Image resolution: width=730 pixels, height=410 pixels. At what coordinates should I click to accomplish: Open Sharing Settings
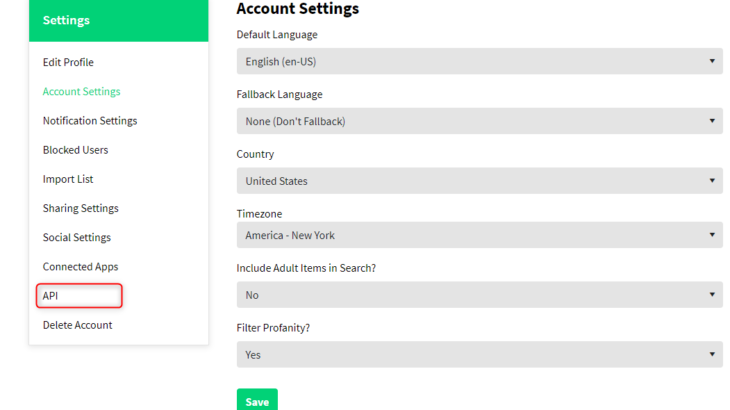[x=80, y=208]
